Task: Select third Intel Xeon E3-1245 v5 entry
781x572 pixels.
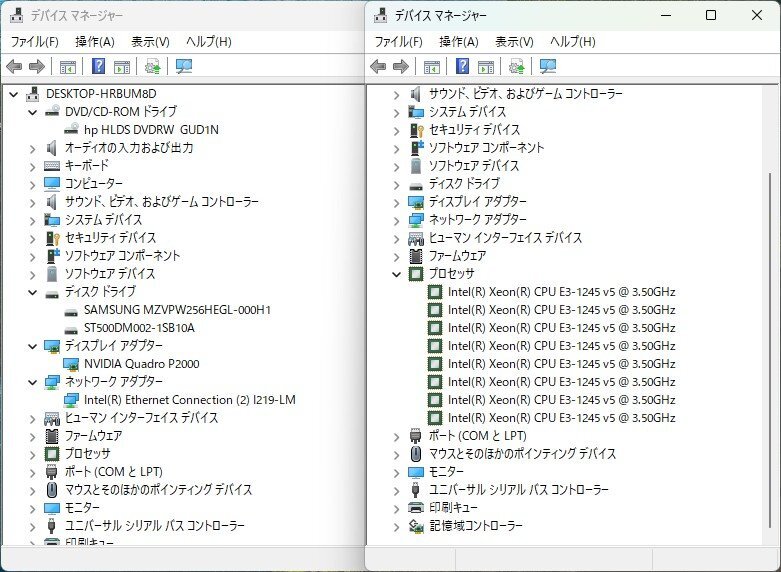Action: point(561,328)
